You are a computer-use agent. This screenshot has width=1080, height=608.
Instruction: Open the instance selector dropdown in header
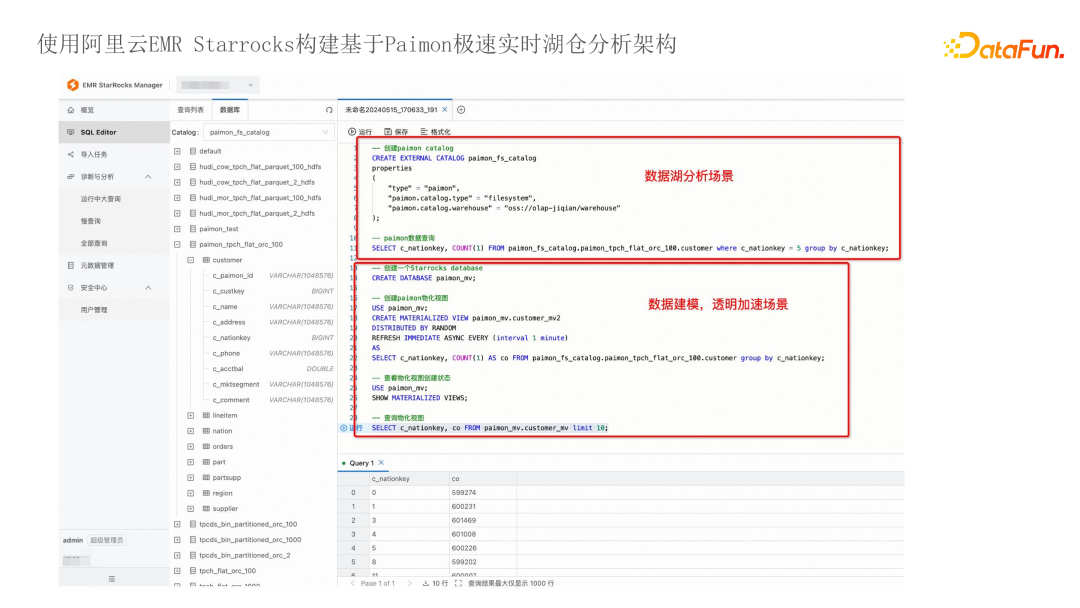tap(218, 85)
